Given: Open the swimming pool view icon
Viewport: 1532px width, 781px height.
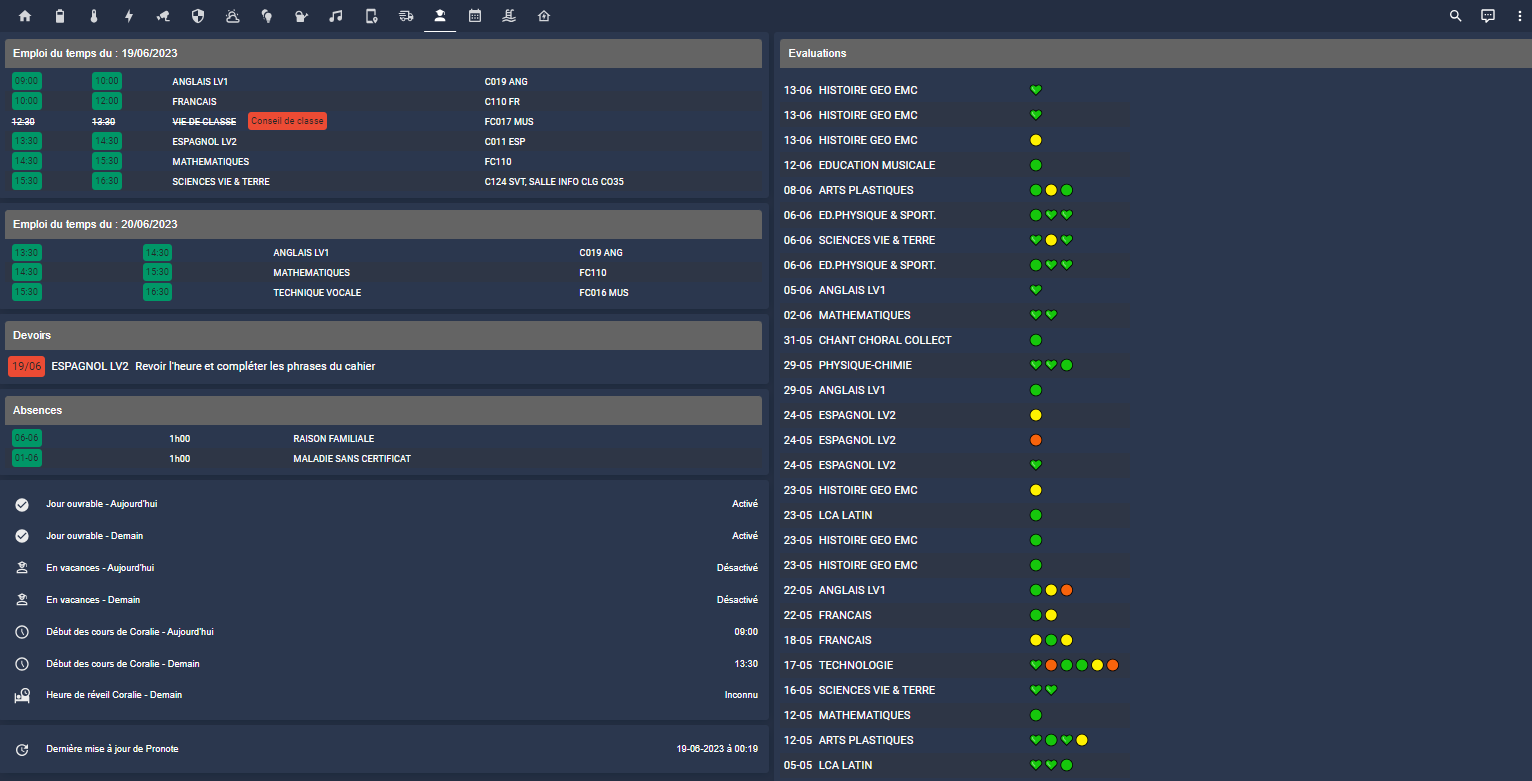Looking at the screenshot, I should pos(509,16).
